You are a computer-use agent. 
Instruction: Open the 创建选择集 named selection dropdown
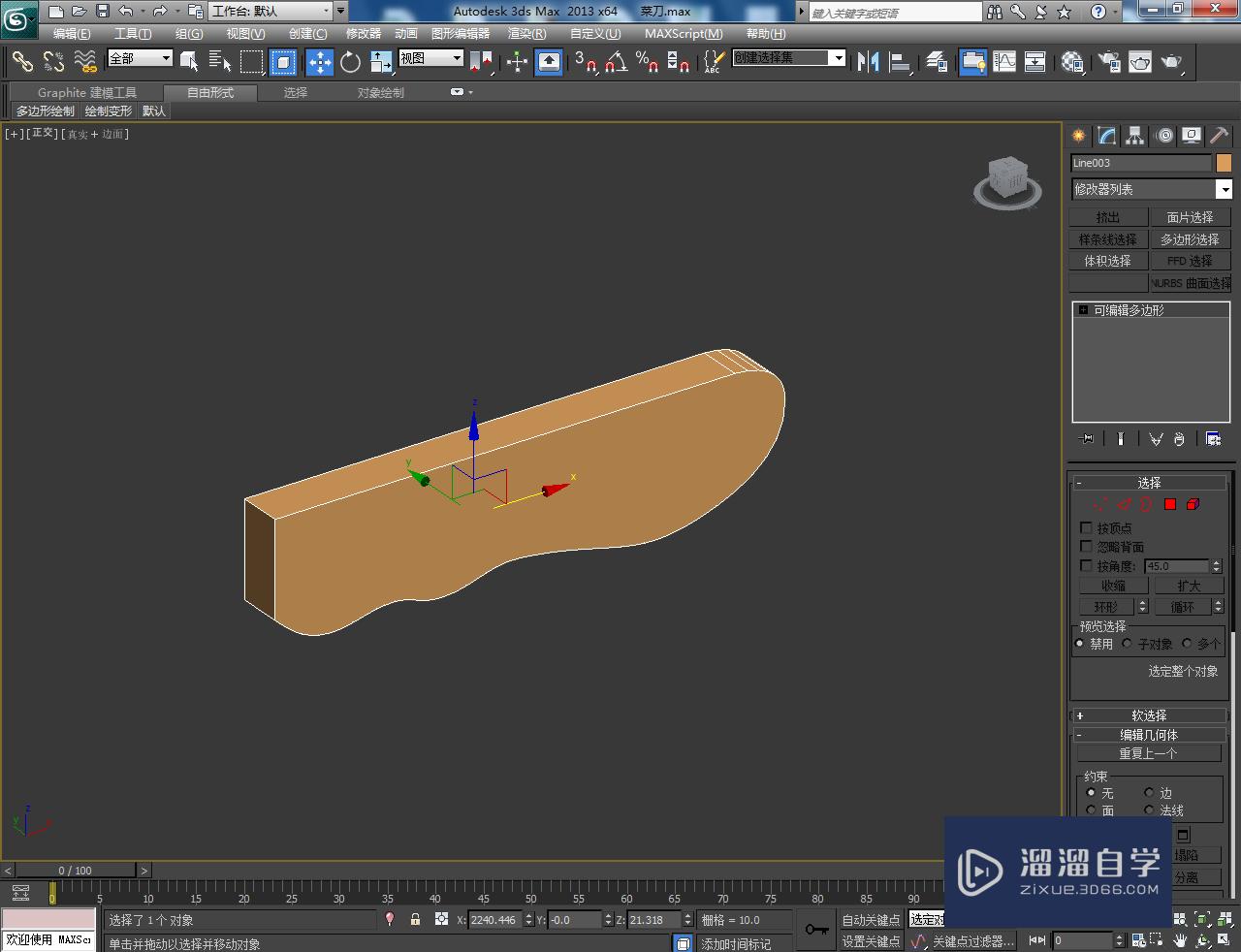[789, 58]
